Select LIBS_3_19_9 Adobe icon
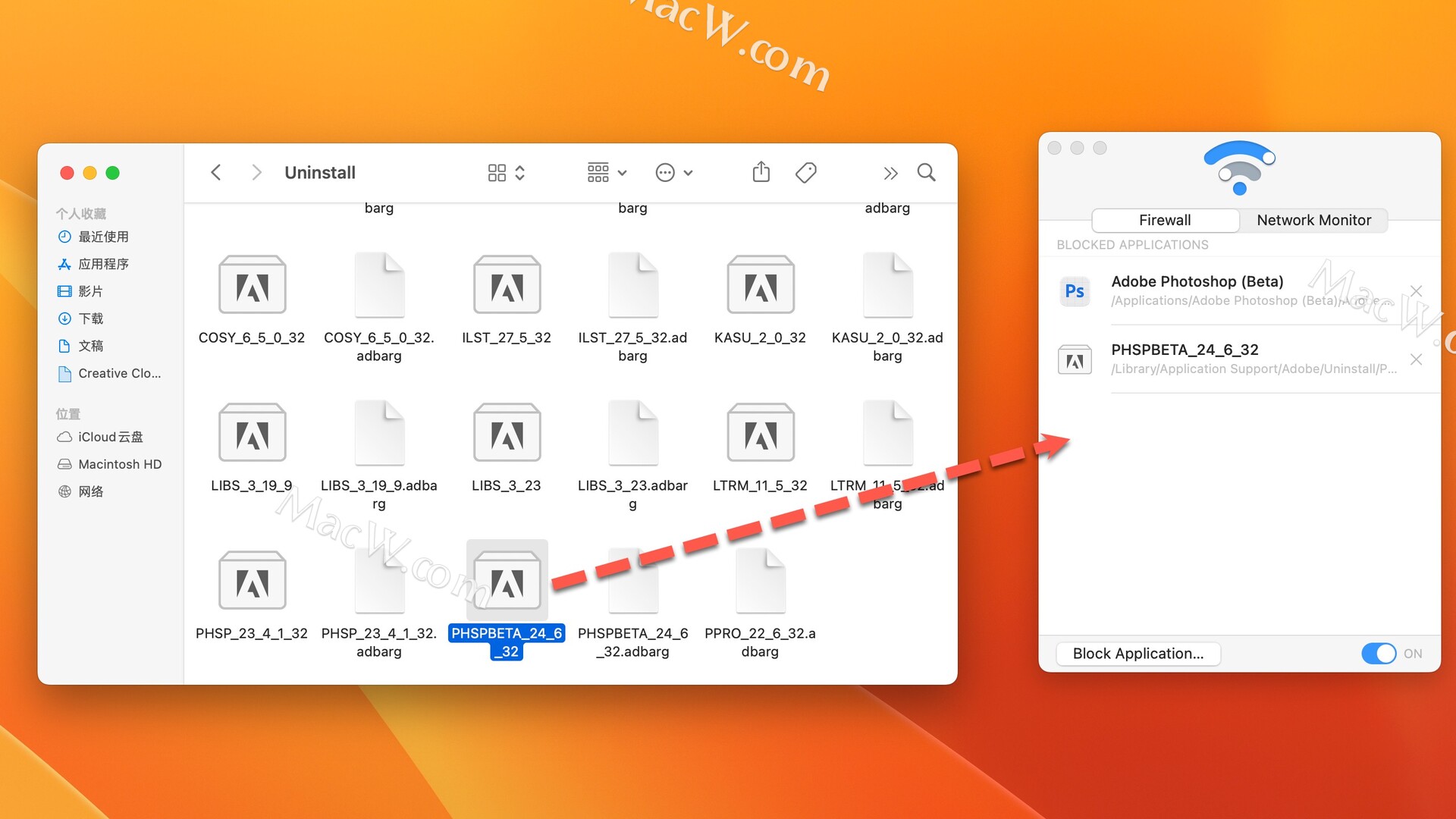The height and width of the screenshot is (819, 1456). point(252,435)
